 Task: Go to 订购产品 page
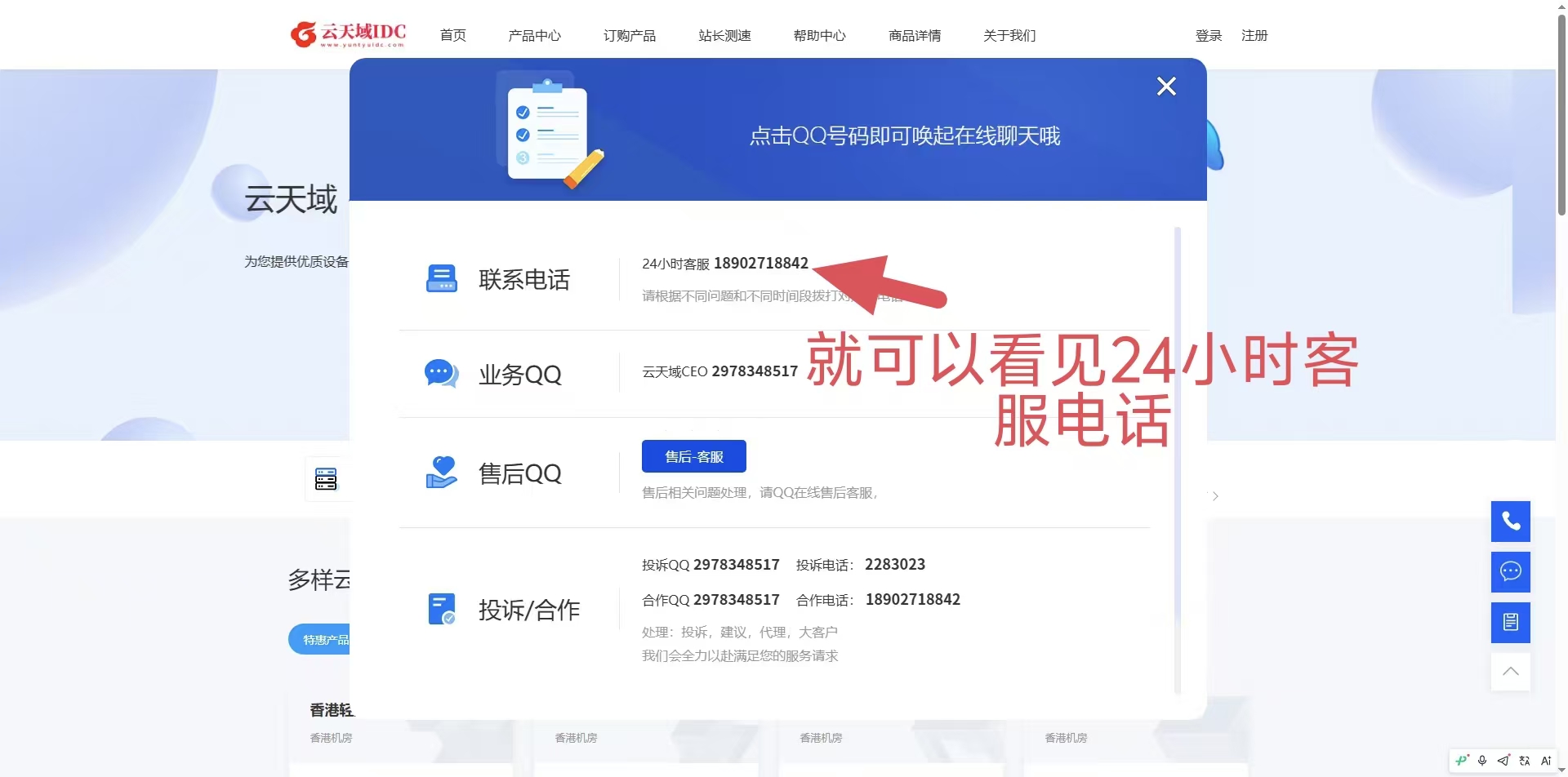tap(630, 36)
